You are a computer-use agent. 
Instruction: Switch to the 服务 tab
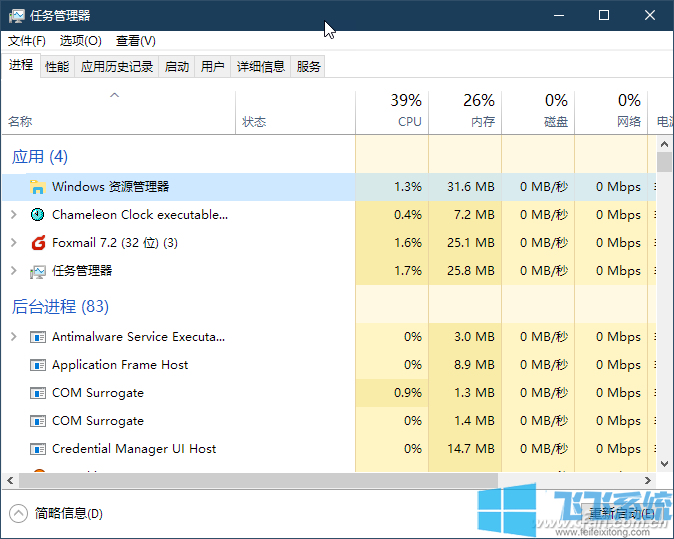(x=308, y=67)
